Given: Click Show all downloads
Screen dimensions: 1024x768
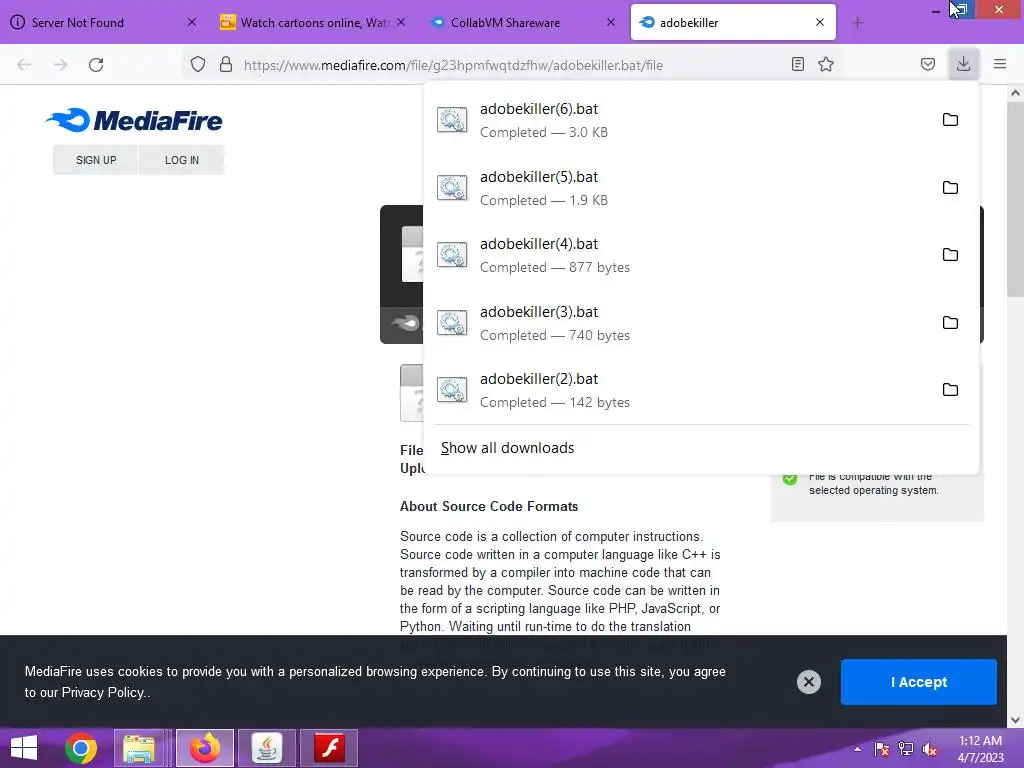Looking at the screenshot, I should 507,448.
